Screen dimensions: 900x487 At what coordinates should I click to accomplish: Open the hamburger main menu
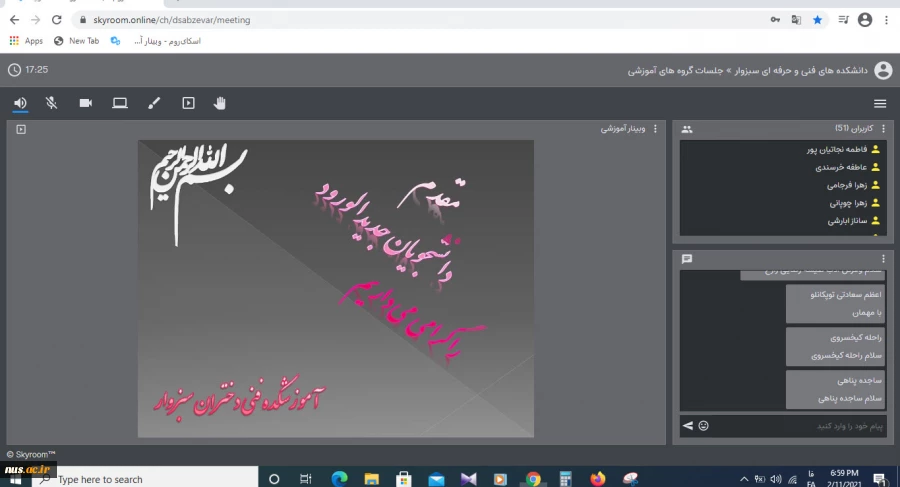click(880, 104)
